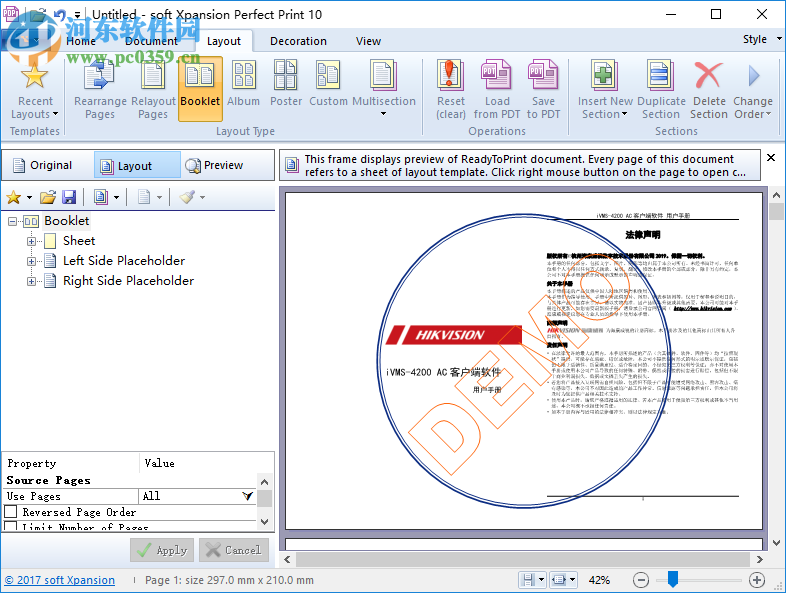Choose the Booklet layout type
The height and width of the screenshot is (593, 786).
[200, 89]
